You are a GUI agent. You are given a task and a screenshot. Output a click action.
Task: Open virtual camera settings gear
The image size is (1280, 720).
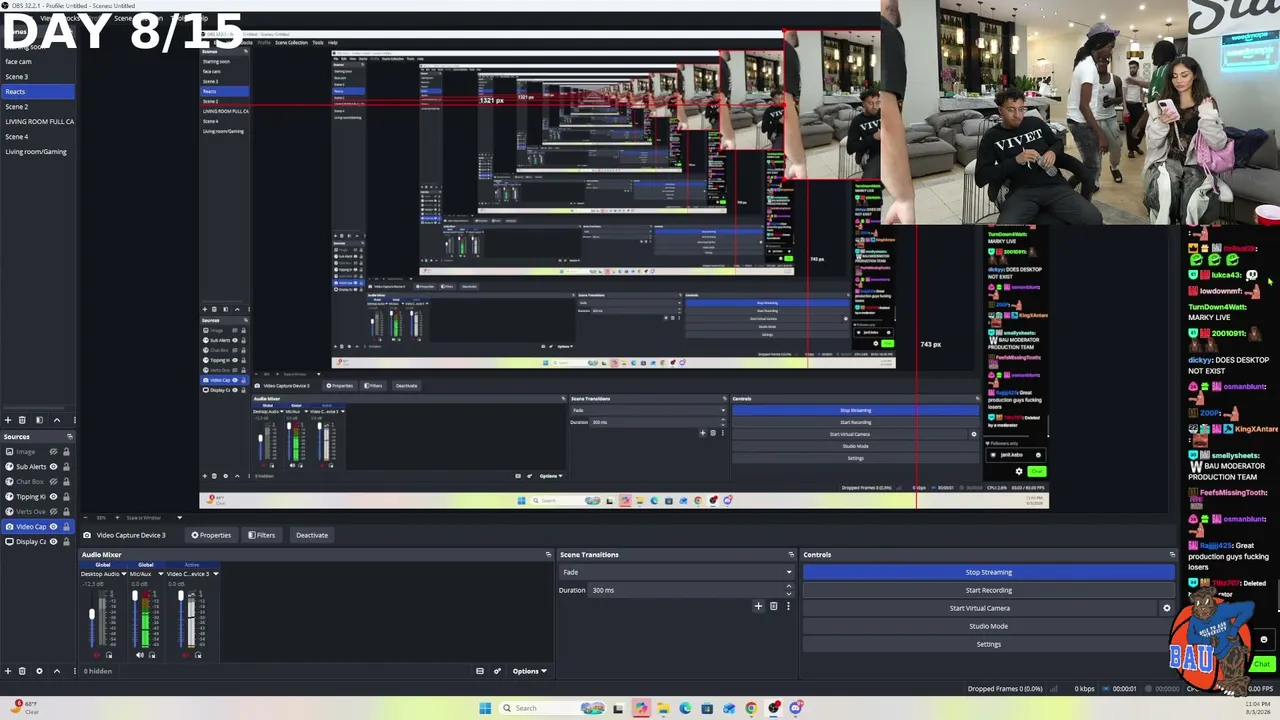pos(1166,608)
